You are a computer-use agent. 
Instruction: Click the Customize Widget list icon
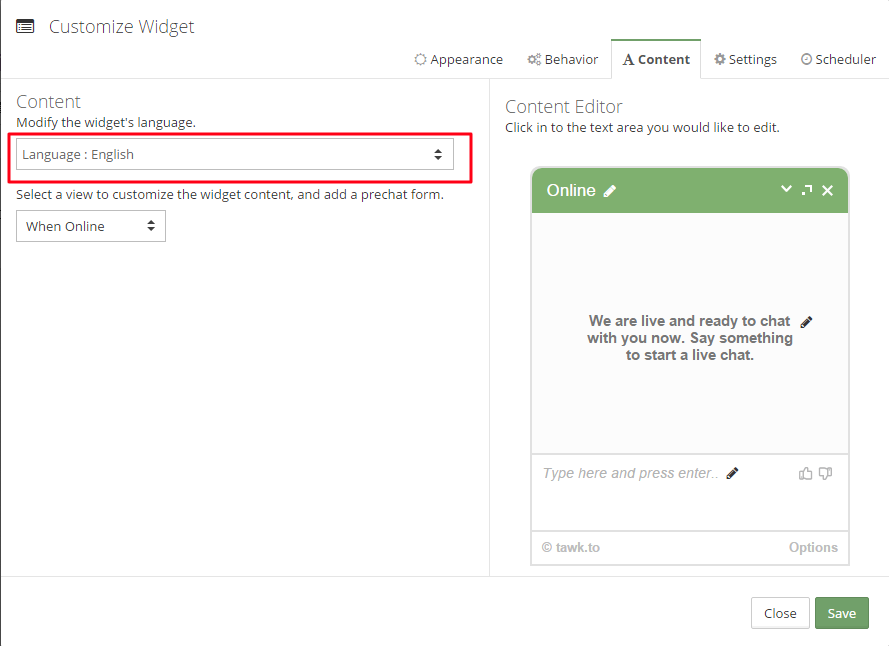coord(25,26)
